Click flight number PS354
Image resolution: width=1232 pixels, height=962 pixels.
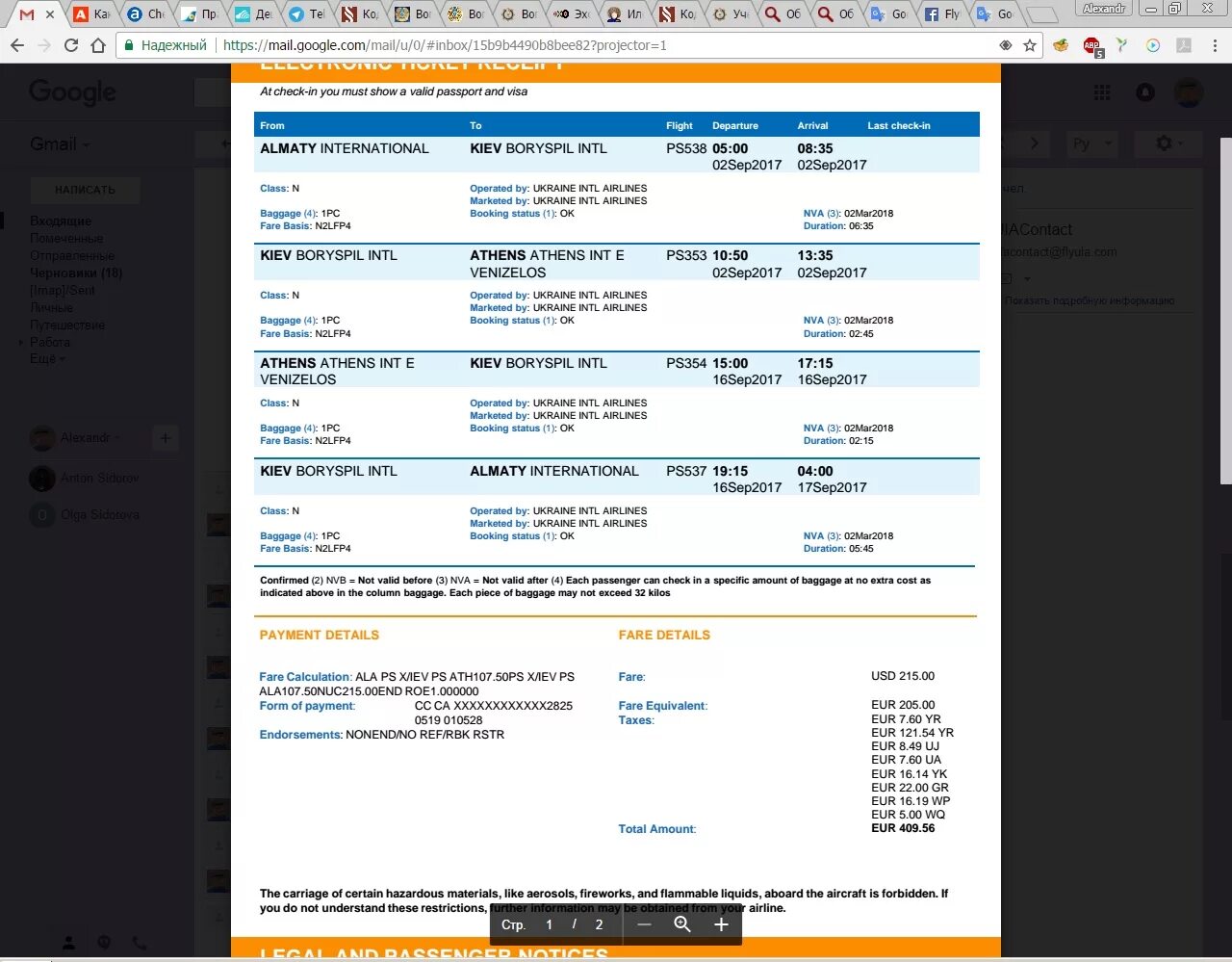(x=686, y=364)
